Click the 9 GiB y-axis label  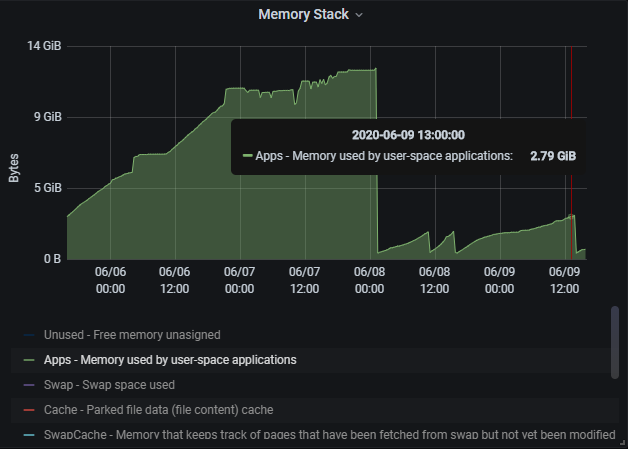48,117
